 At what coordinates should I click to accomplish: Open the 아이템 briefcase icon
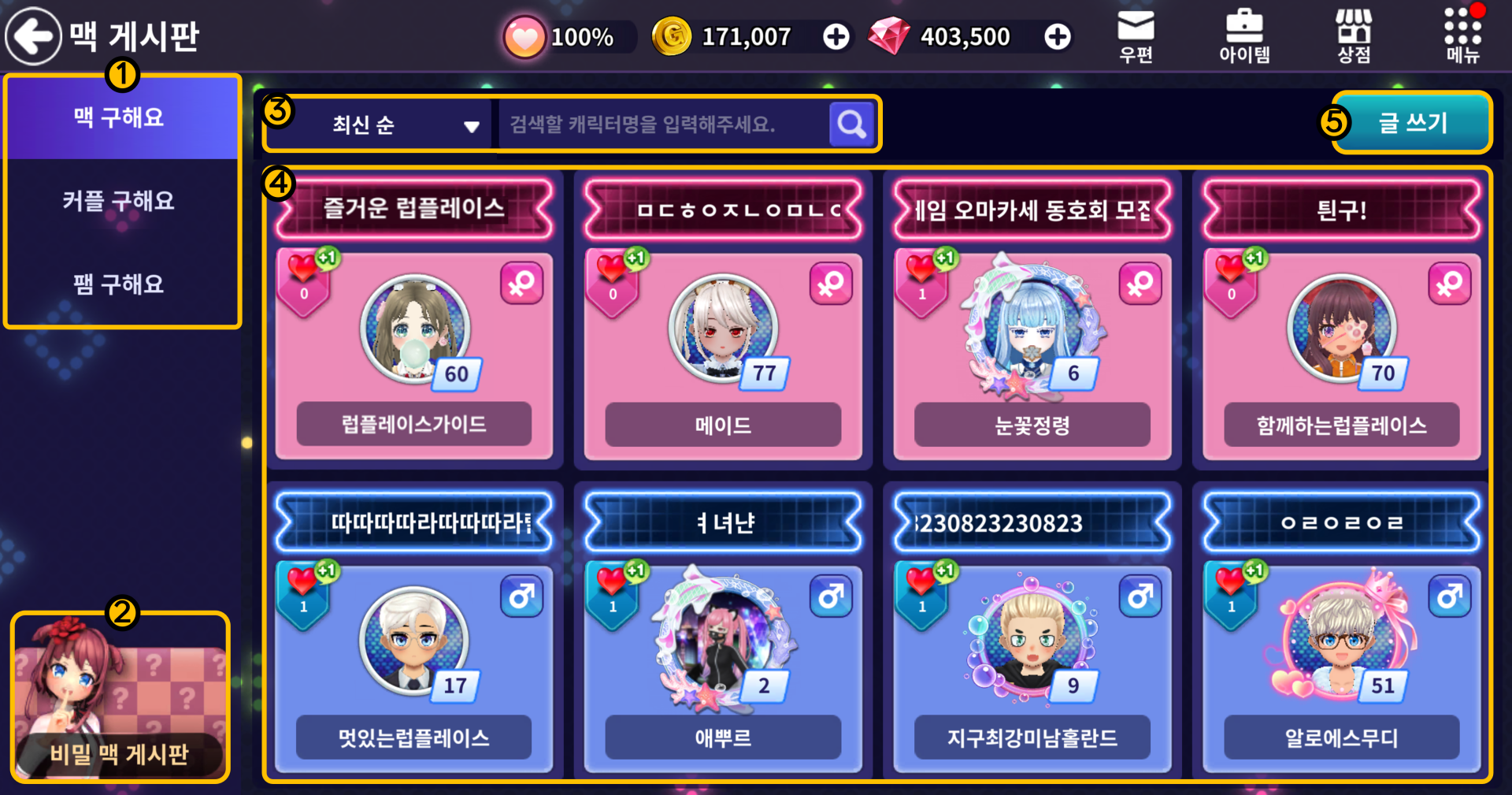(1244, 36)
